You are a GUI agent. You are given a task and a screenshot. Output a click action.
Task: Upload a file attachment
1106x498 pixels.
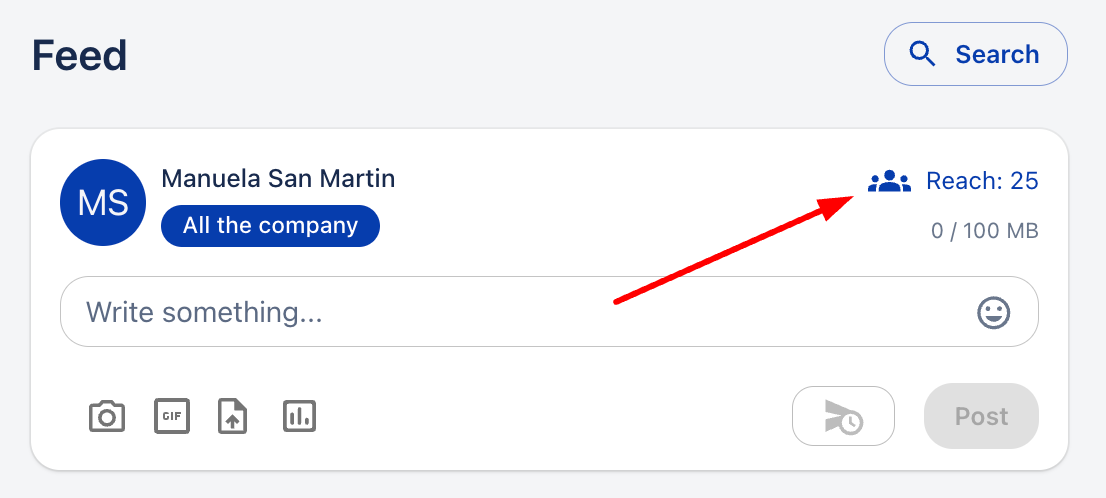click(233, 416)
